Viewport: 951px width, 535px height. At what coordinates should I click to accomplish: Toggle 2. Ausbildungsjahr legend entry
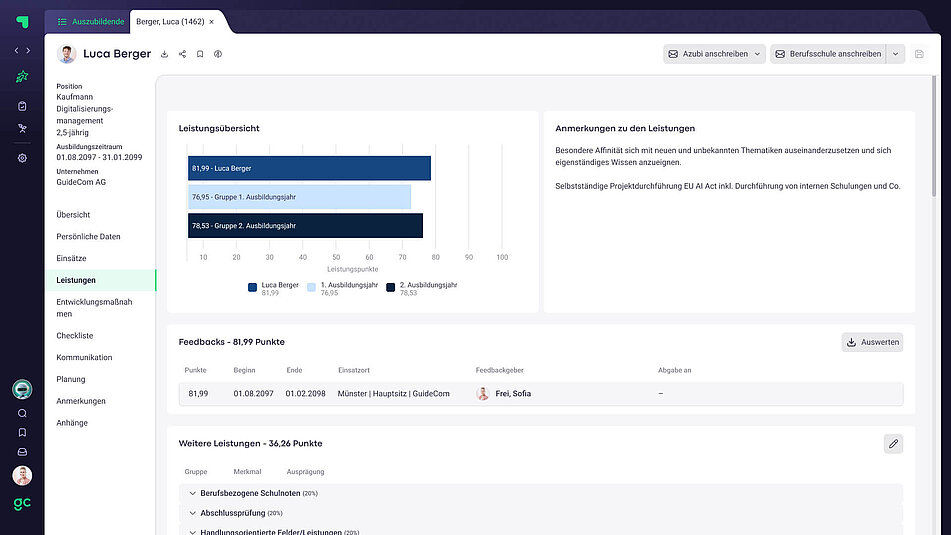tap(421, 287)
